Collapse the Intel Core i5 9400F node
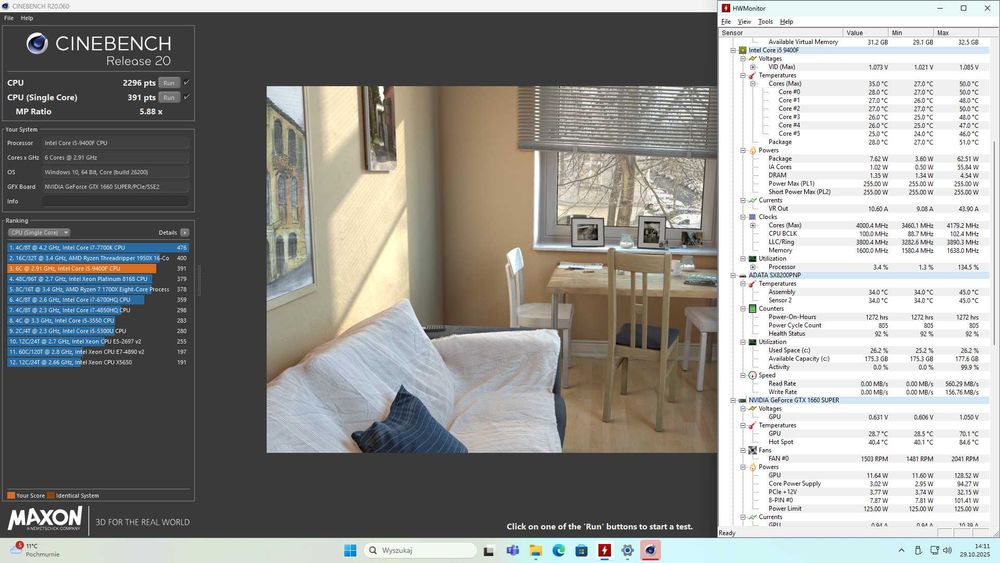 (x=733, y=50)
